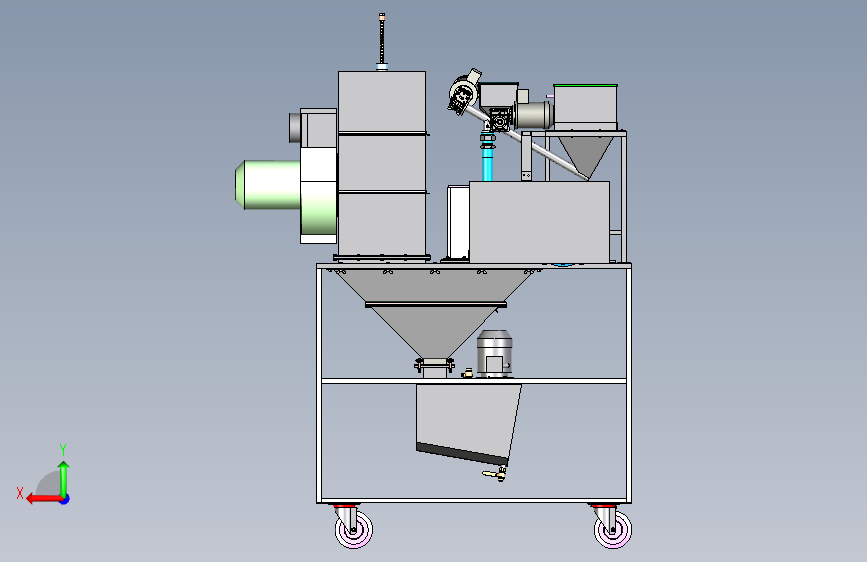Select the left caster wheel
The width and height of the screenshot is (867, 562).
pos(353,529)
